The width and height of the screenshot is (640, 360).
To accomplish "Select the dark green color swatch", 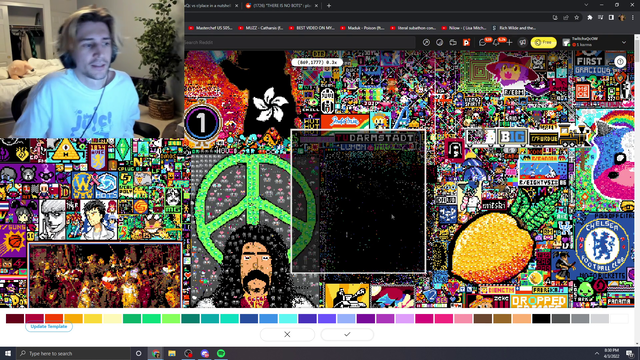I will tap(132, 318).
